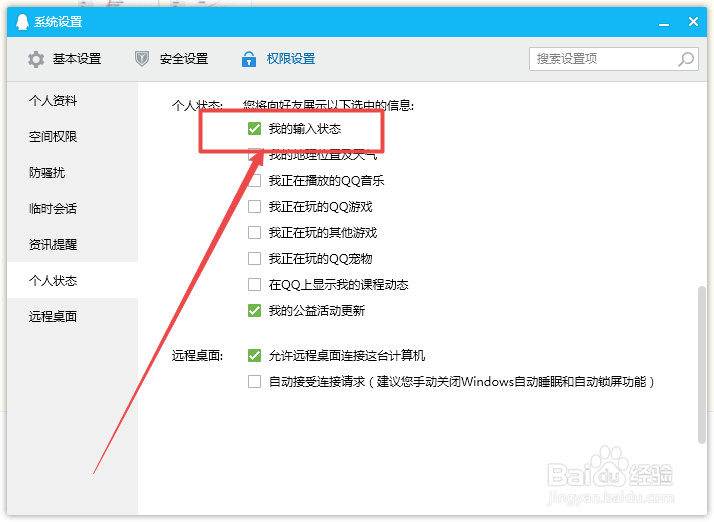714x522 pixels.
Task: Switch to the 安全设置 tab
Action: pyautogui.click(x=171, y=59)
